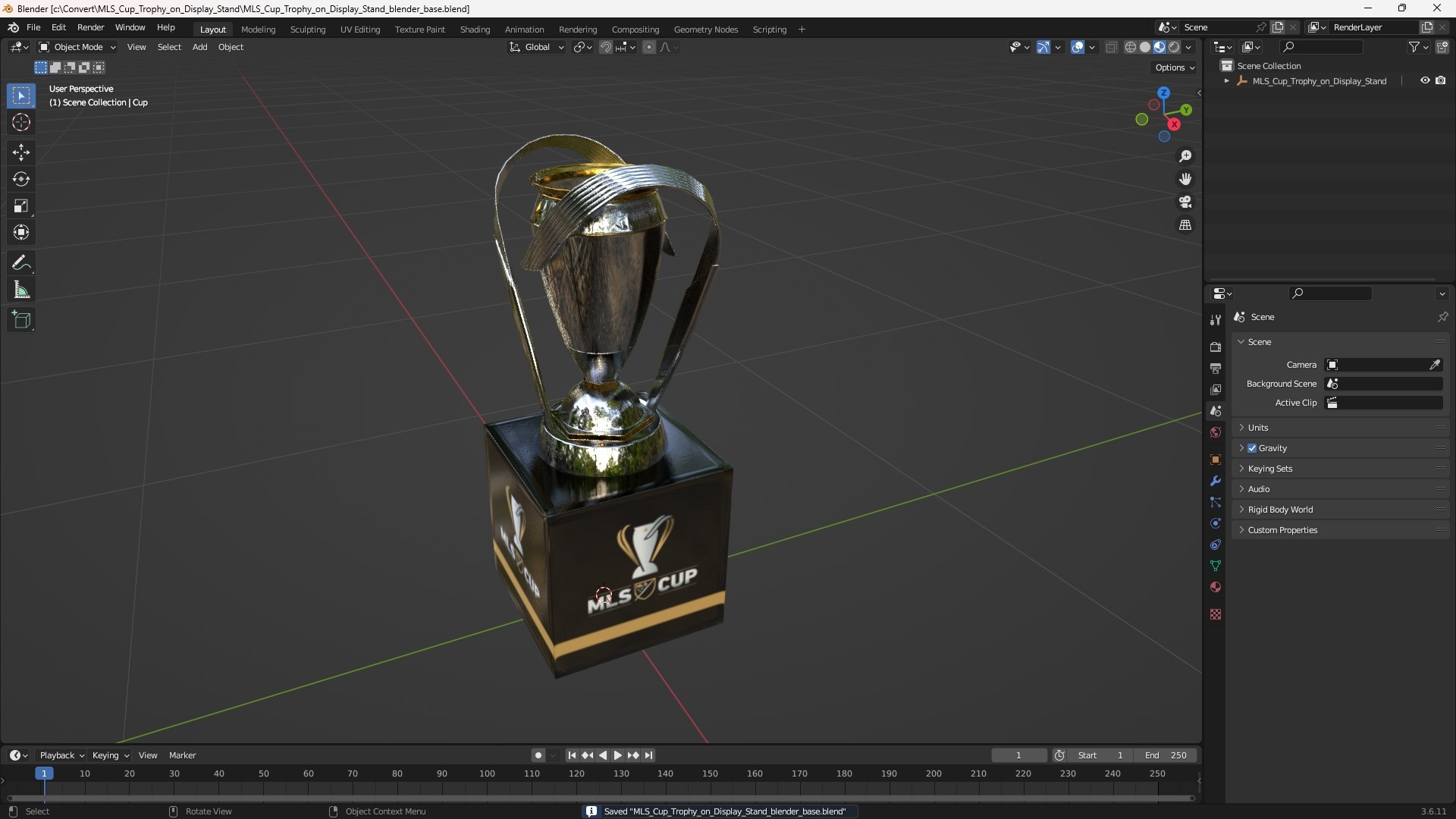
Task: Click the viewport zoom magnifier icon
Action: click(x=1185, y=156)
